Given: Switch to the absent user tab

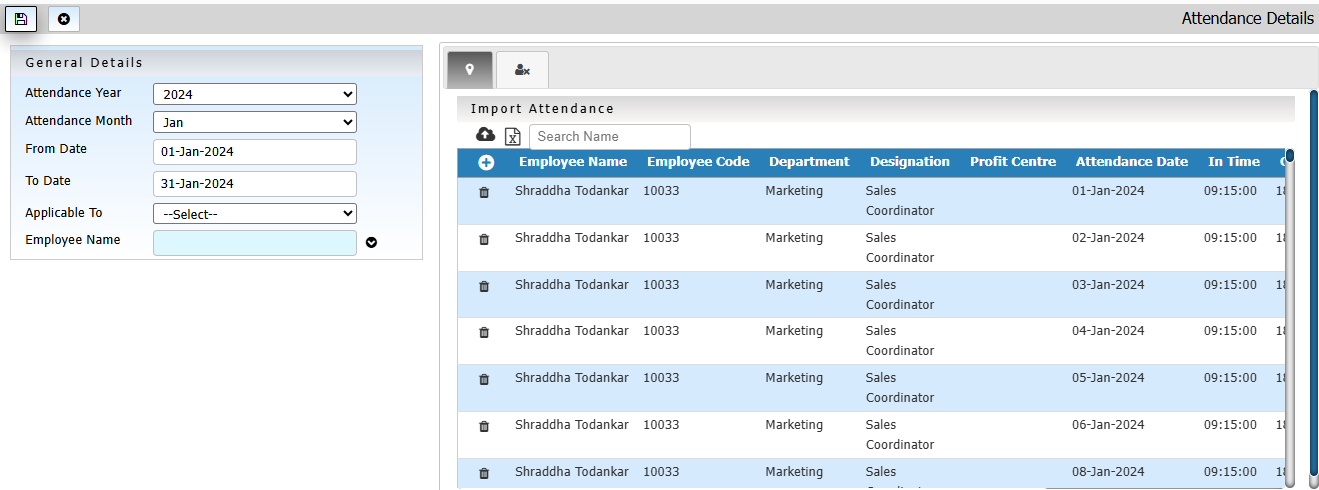Looking at the screenshot, I should tap(522, 70).
